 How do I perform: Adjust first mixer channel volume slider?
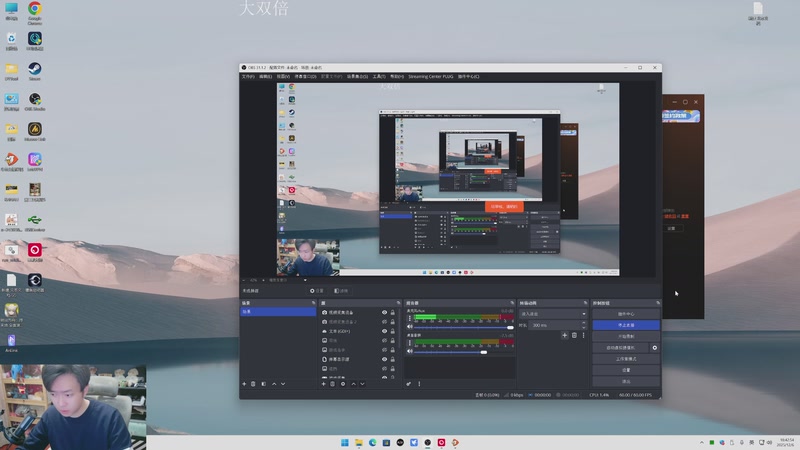[x=463, y=327]
